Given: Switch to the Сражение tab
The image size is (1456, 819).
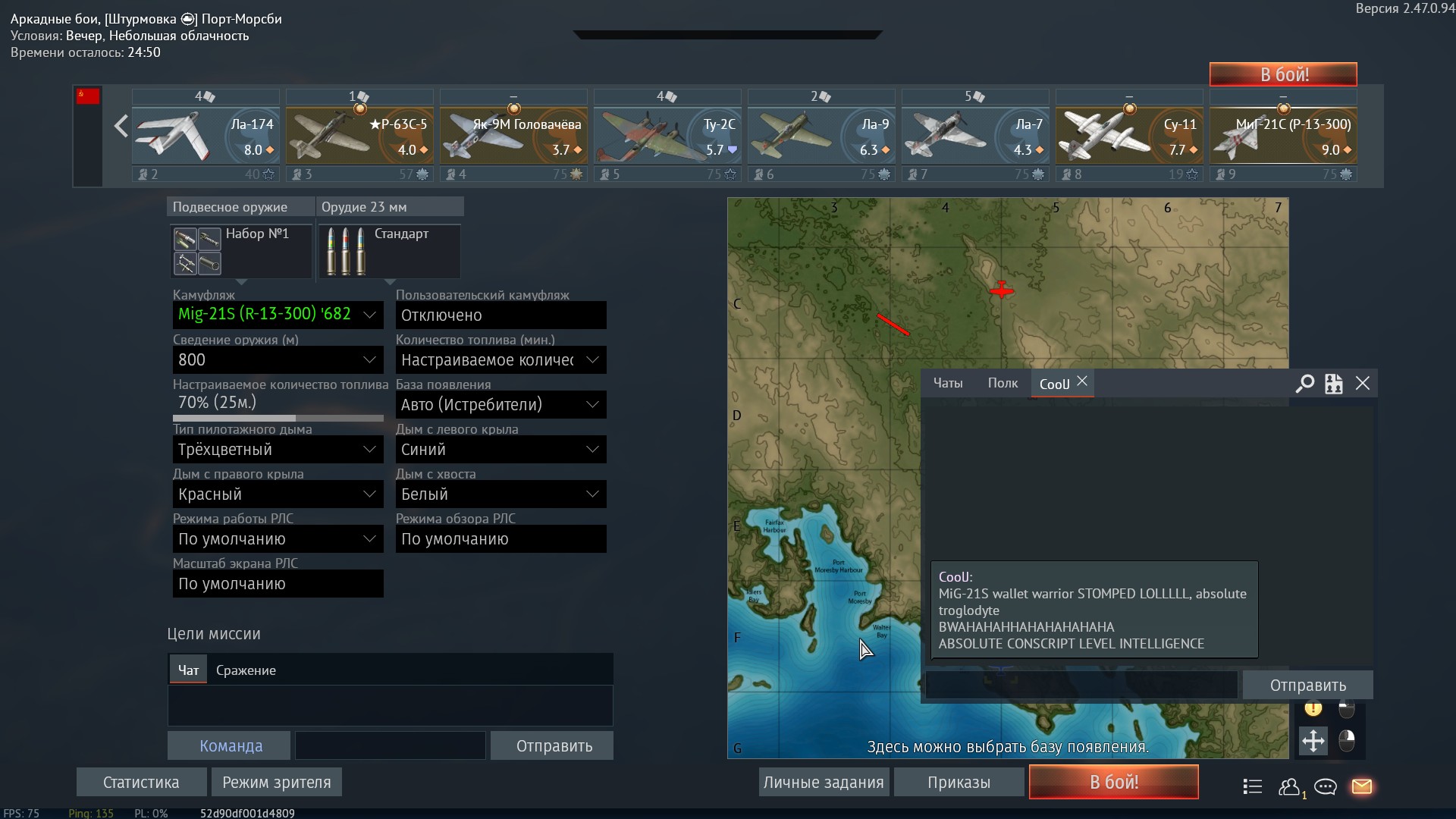Looking at the screenshot, I should 246,670.
